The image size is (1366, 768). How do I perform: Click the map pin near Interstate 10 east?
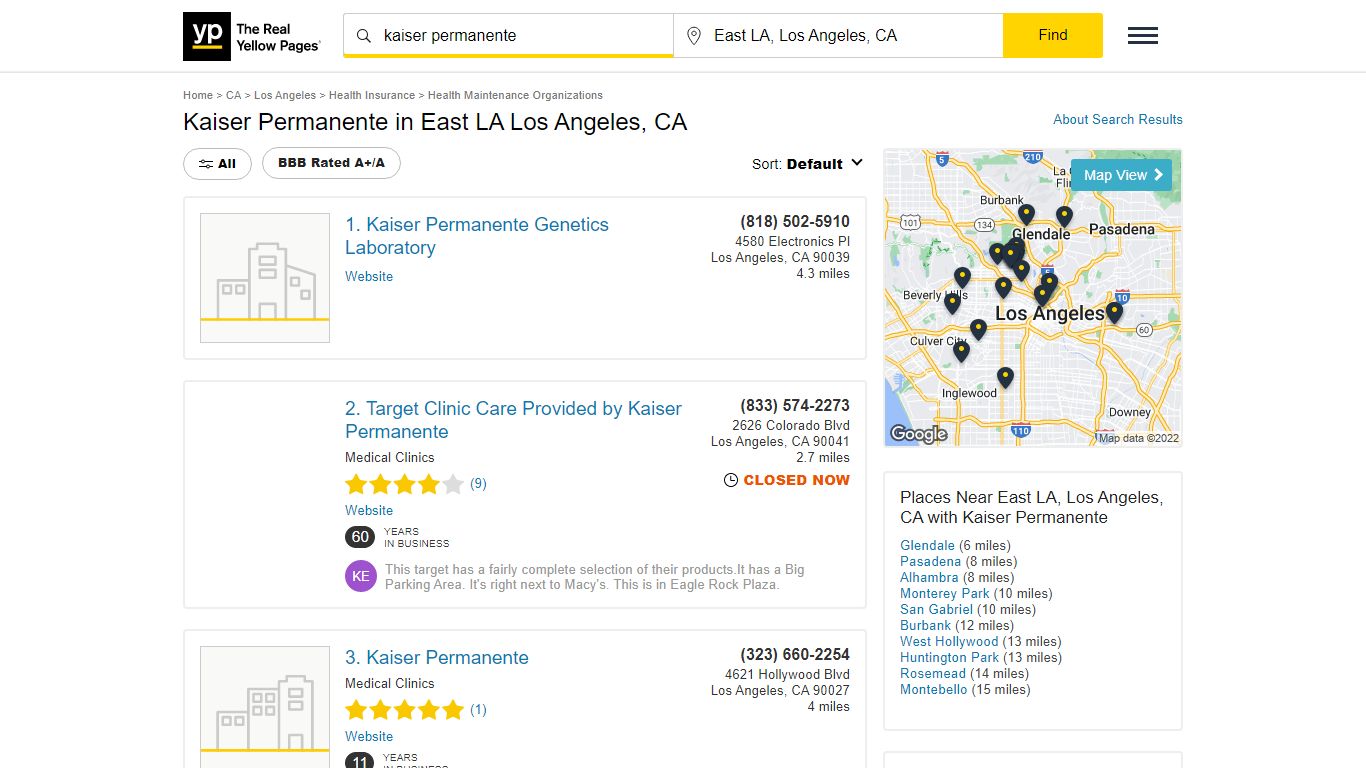pyautogui.click(x=1114, y=312)
